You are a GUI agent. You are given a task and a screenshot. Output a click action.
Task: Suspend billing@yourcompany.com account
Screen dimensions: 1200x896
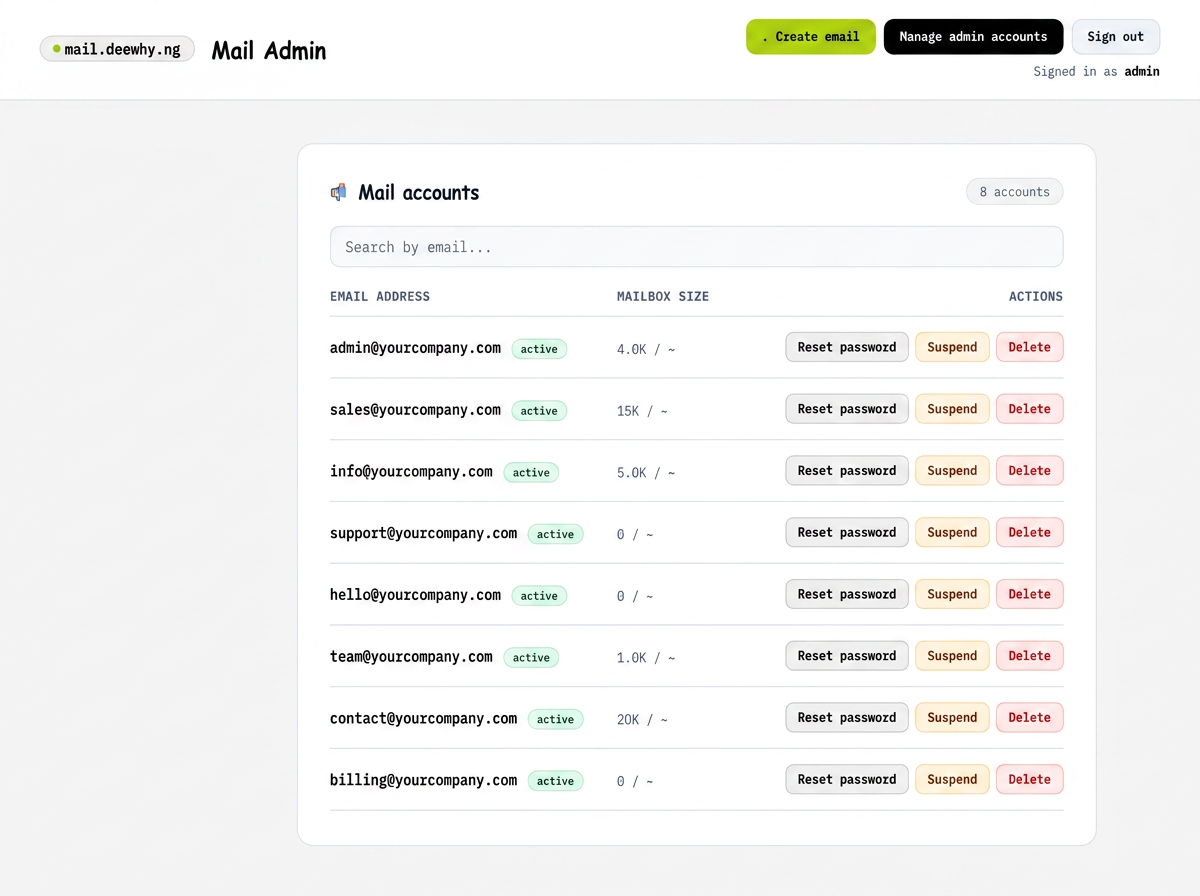(x=952, y=779)
